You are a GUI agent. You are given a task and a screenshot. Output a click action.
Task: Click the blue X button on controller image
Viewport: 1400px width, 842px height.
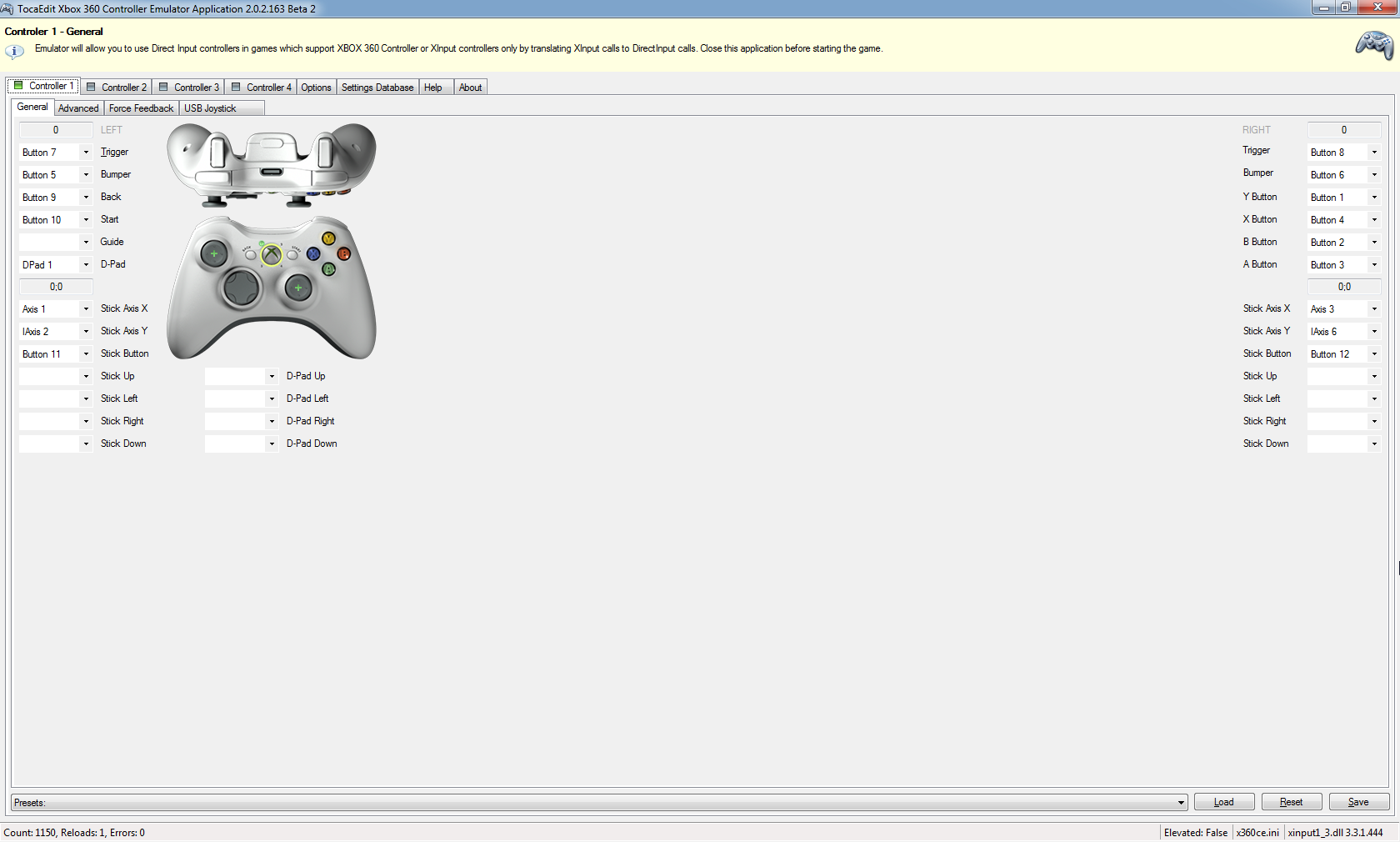click(313, 253)
